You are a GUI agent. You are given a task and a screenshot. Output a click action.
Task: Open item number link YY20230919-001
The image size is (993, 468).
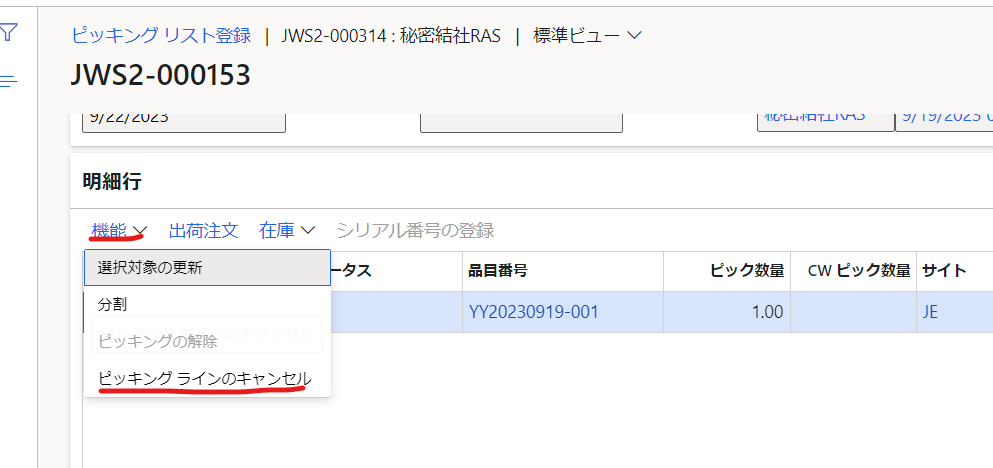(533, 312)
